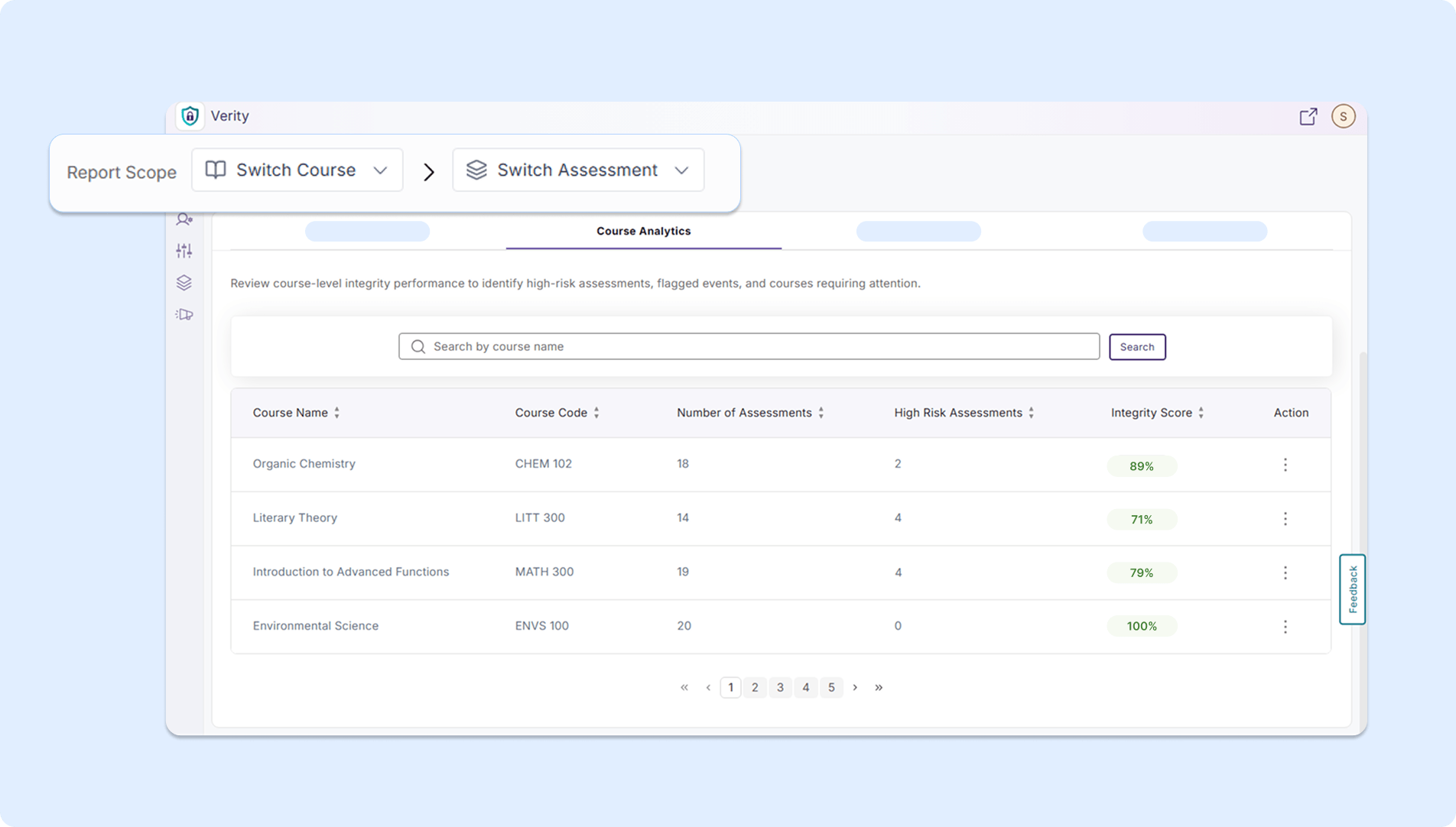Go to page 3
Image resolution: width=1456 pixels, height=827 pixels.
pos(780,687)
